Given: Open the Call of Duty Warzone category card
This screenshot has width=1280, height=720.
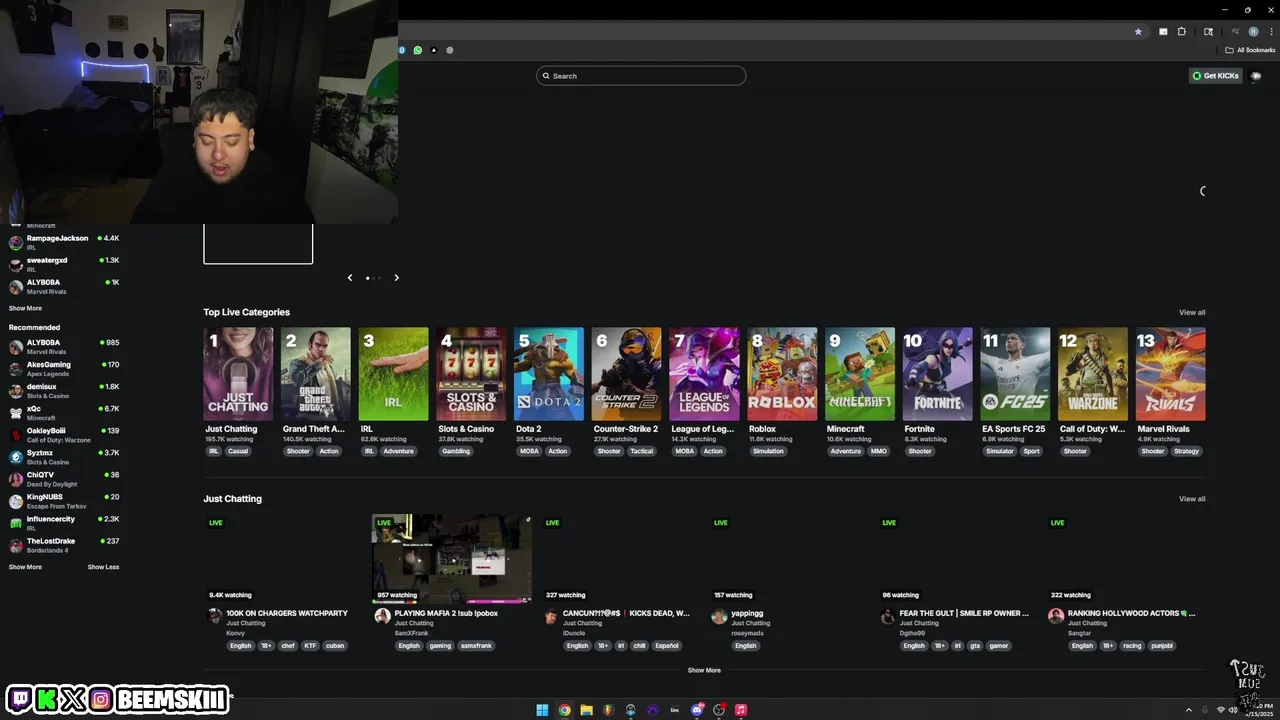Looking at the screenshot, I should pyautogui.click(x=1093, y=374).
